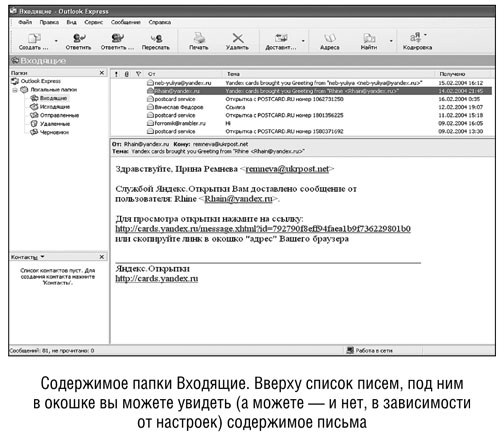The width and height of the screenshot is (500, 434).
Task: Click the Найти find icon
Action: pyautogui.click(x=369, y=38)
